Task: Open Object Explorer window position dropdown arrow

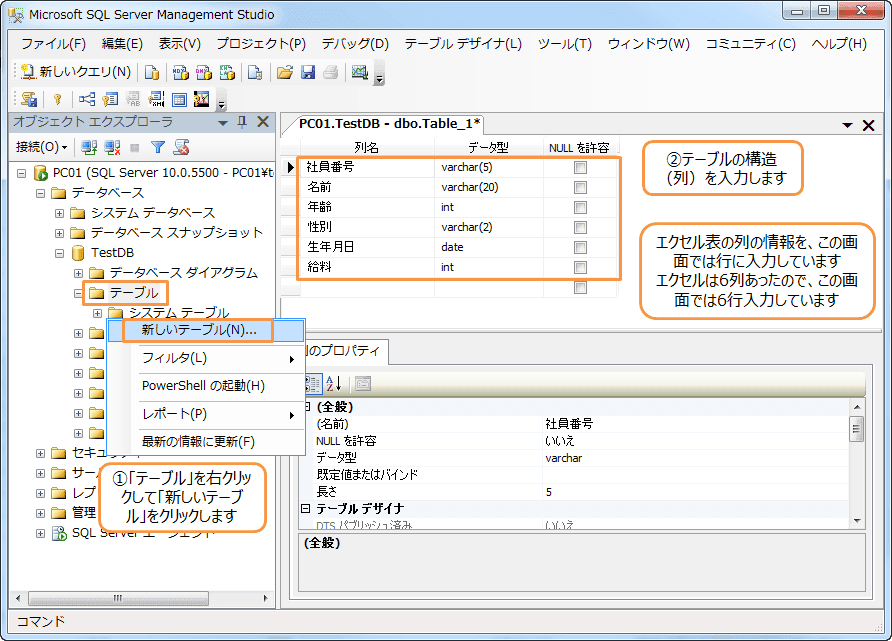Action: pos(223,123)
